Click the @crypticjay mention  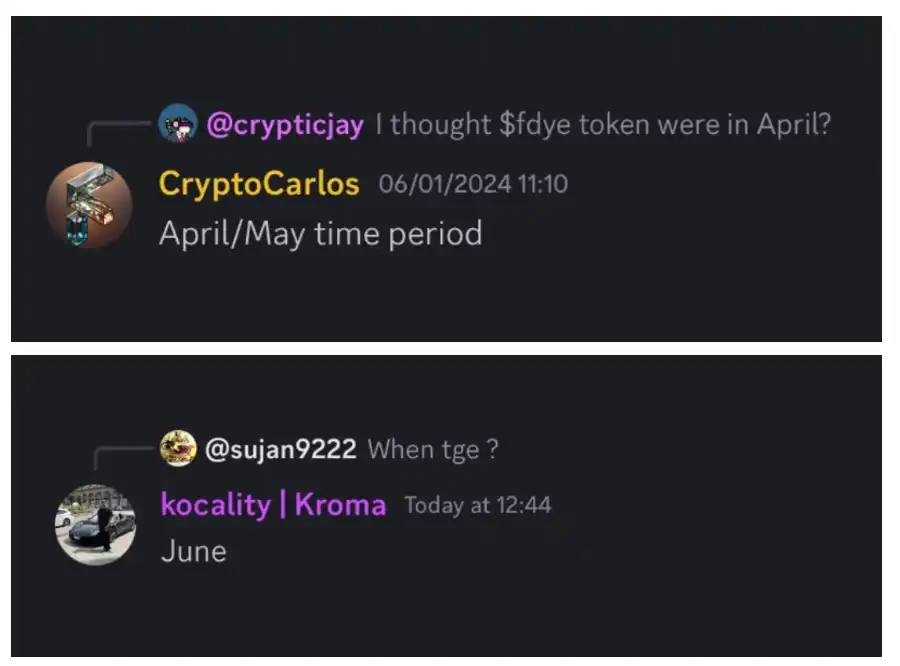coord(284,126)
